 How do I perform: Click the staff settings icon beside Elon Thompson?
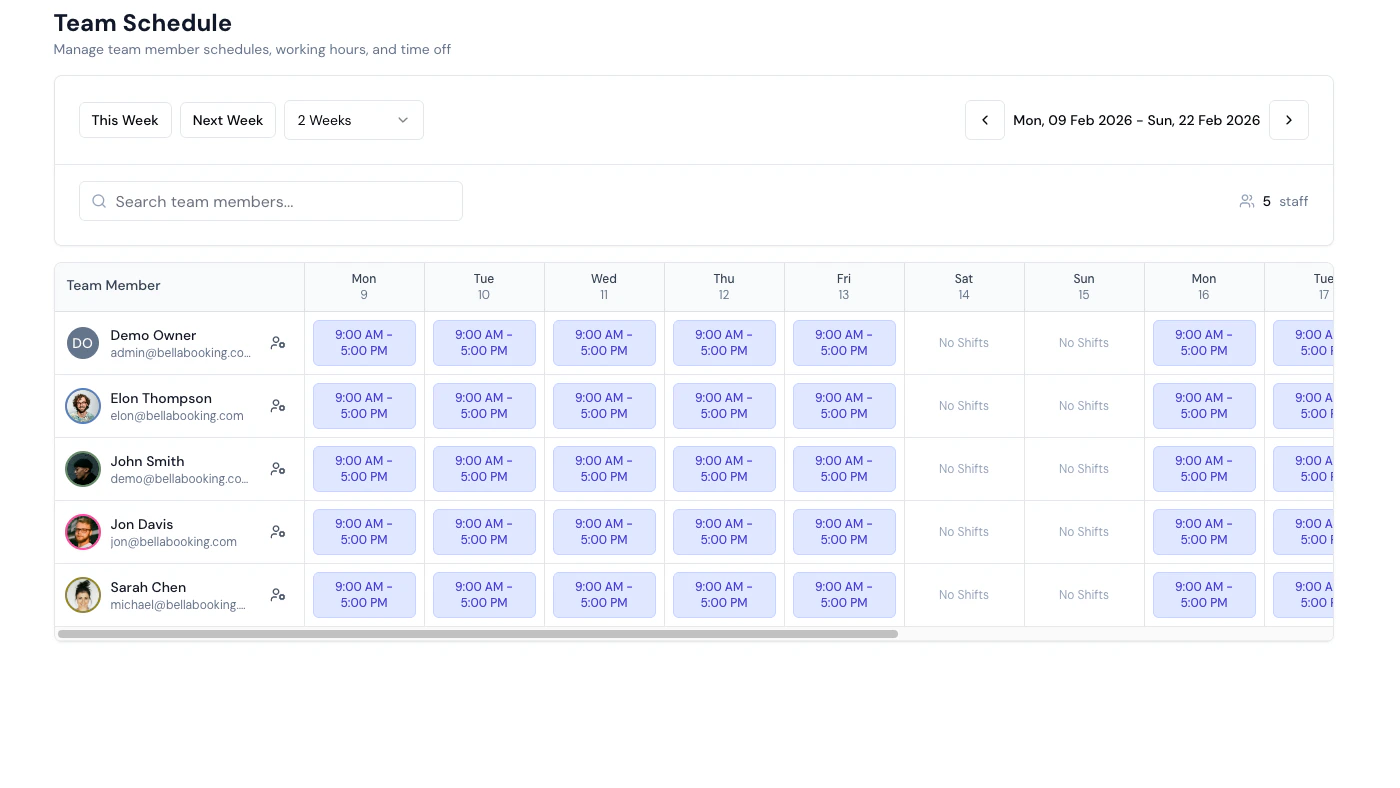tap(277, 405)
